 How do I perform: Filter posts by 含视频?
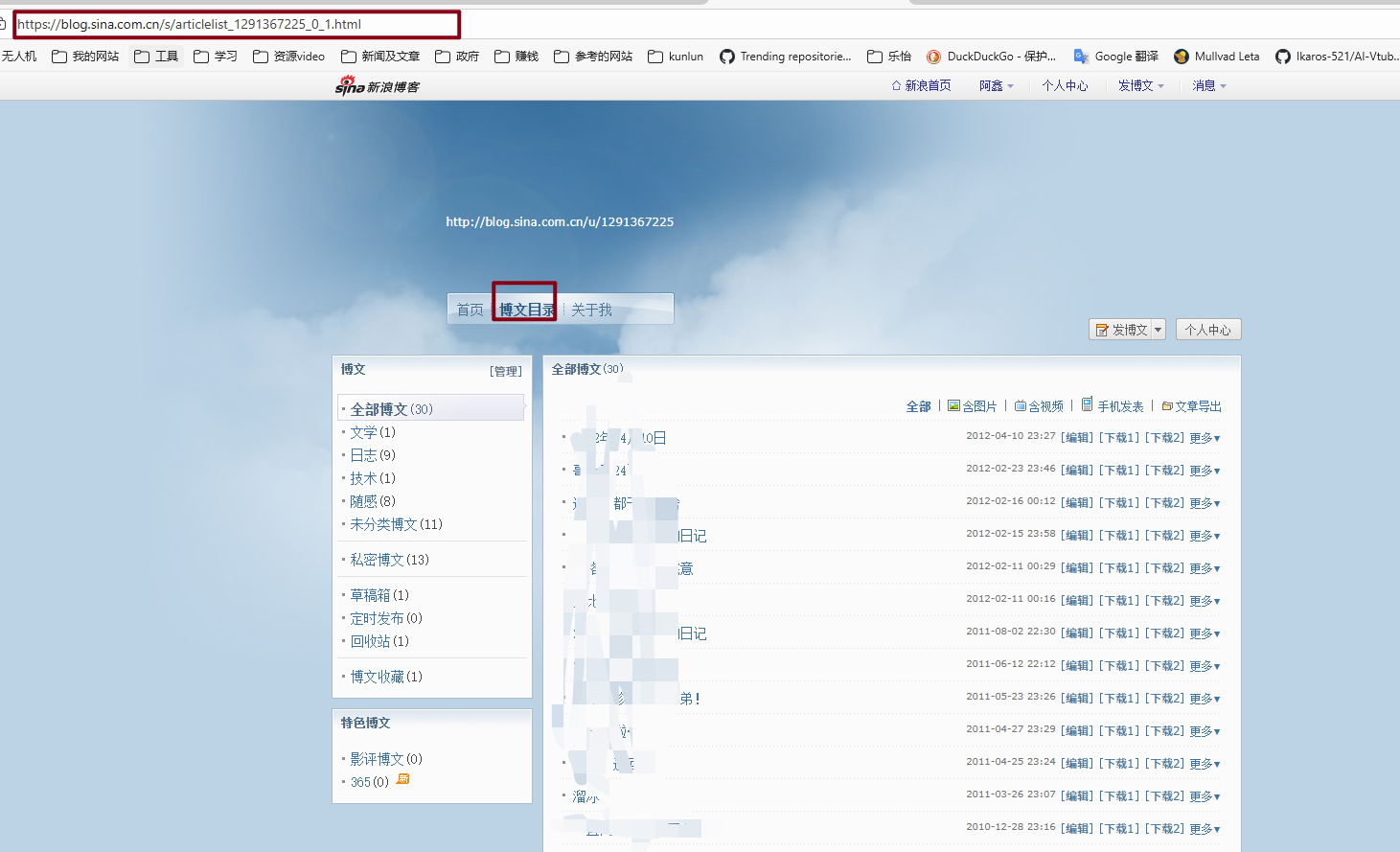(x=1039, y=406)
